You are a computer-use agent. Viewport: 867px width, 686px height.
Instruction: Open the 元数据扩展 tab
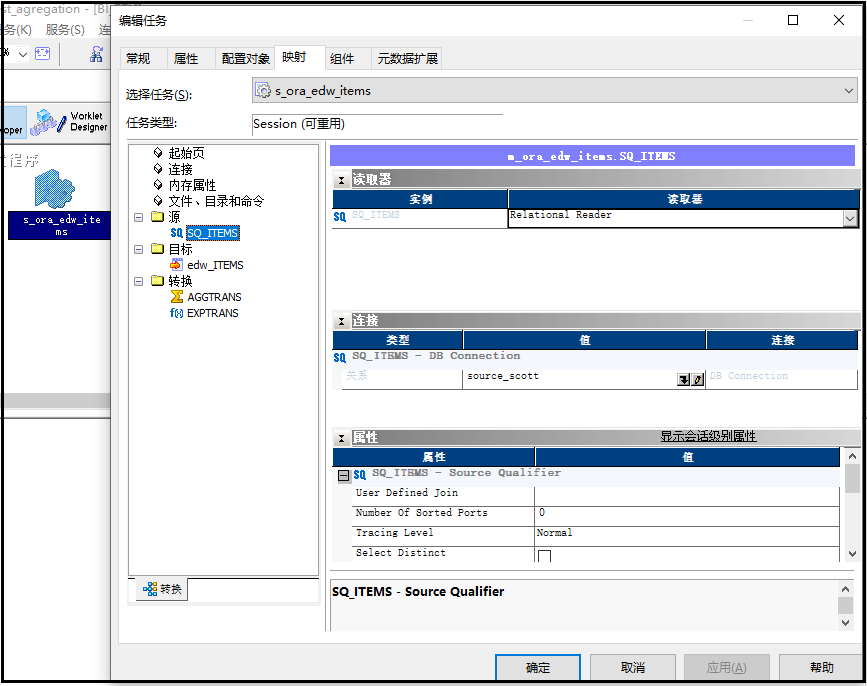(x=408, y=59)
